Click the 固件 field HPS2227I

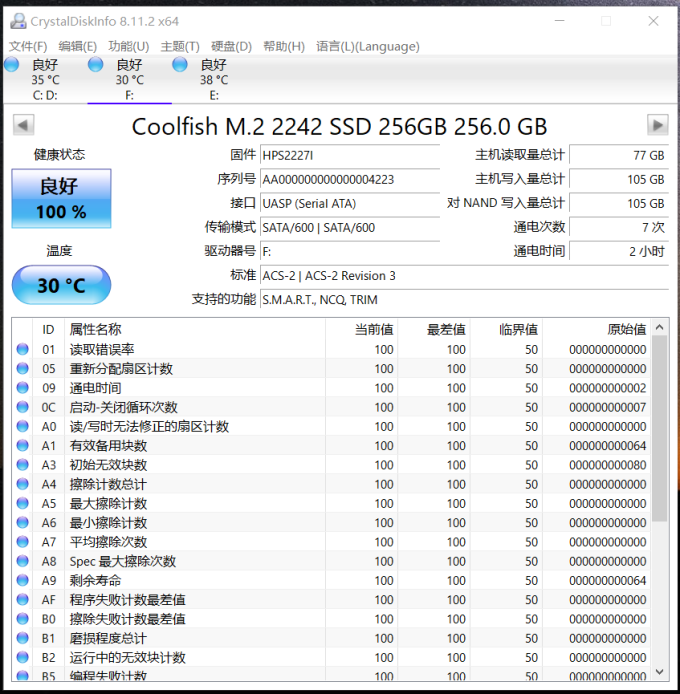(x=350, y=155)
